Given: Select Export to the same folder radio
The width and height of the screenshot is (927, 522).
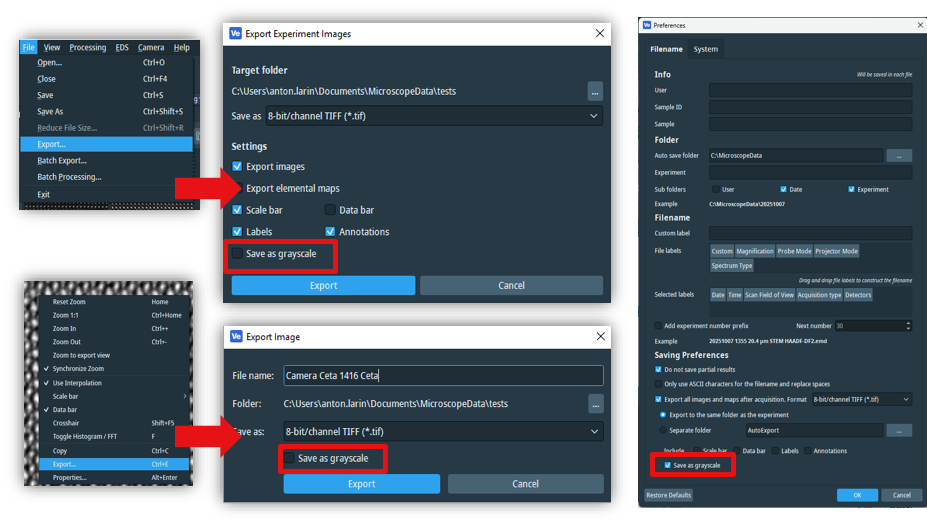Looking at the screenshot, I should pos(663,415).
